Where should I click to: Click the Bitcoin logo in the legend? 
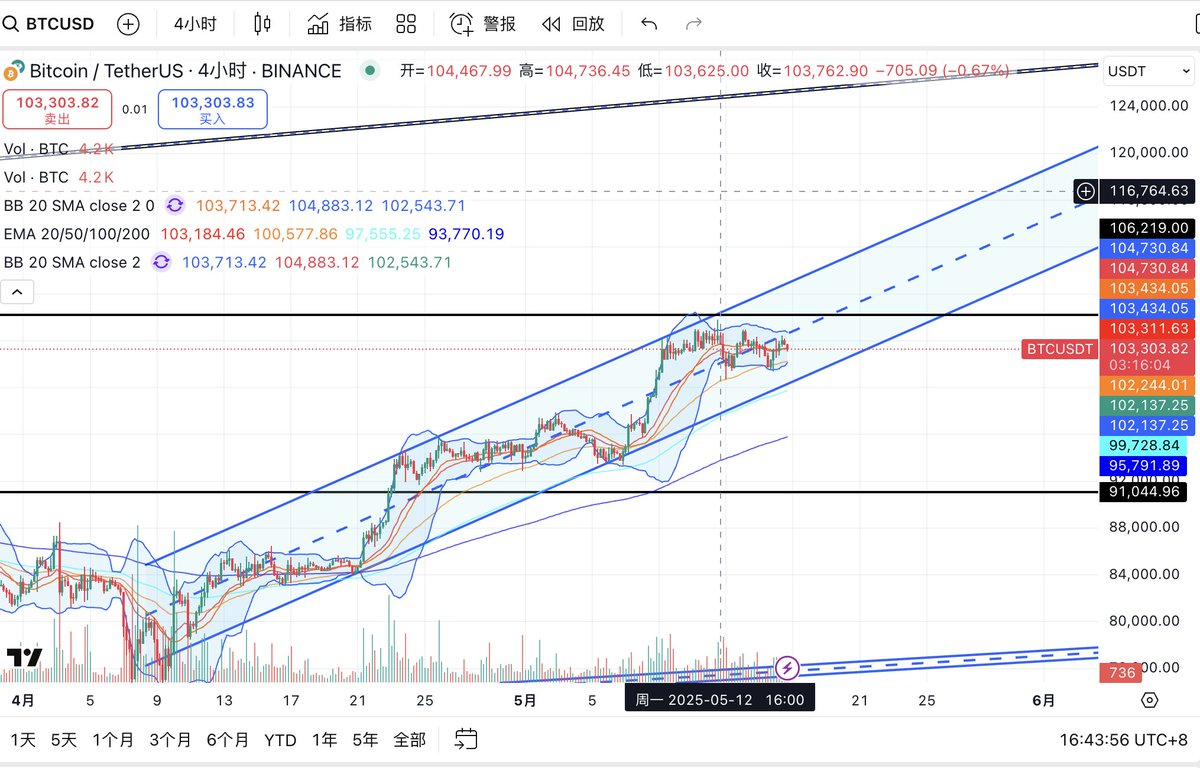click(x=14, y=71)
